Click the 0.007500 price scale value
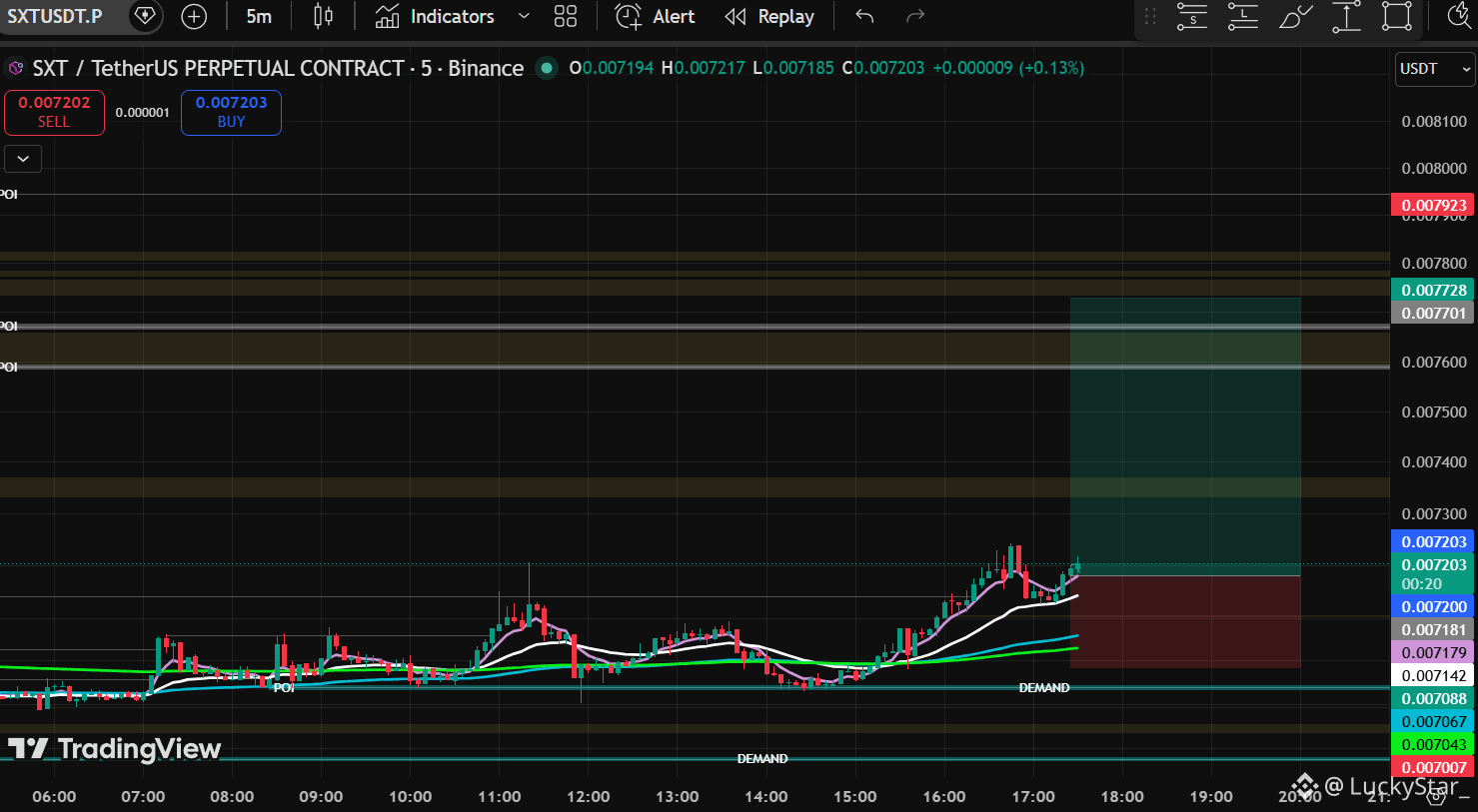 point(1434,411)
